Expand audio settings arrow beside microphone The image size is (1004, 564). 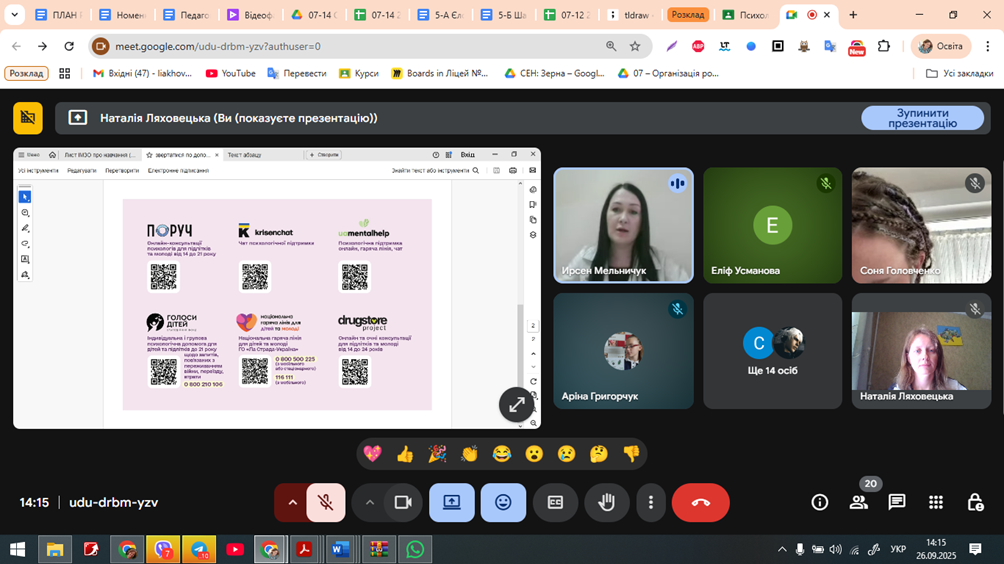point(292,503)
